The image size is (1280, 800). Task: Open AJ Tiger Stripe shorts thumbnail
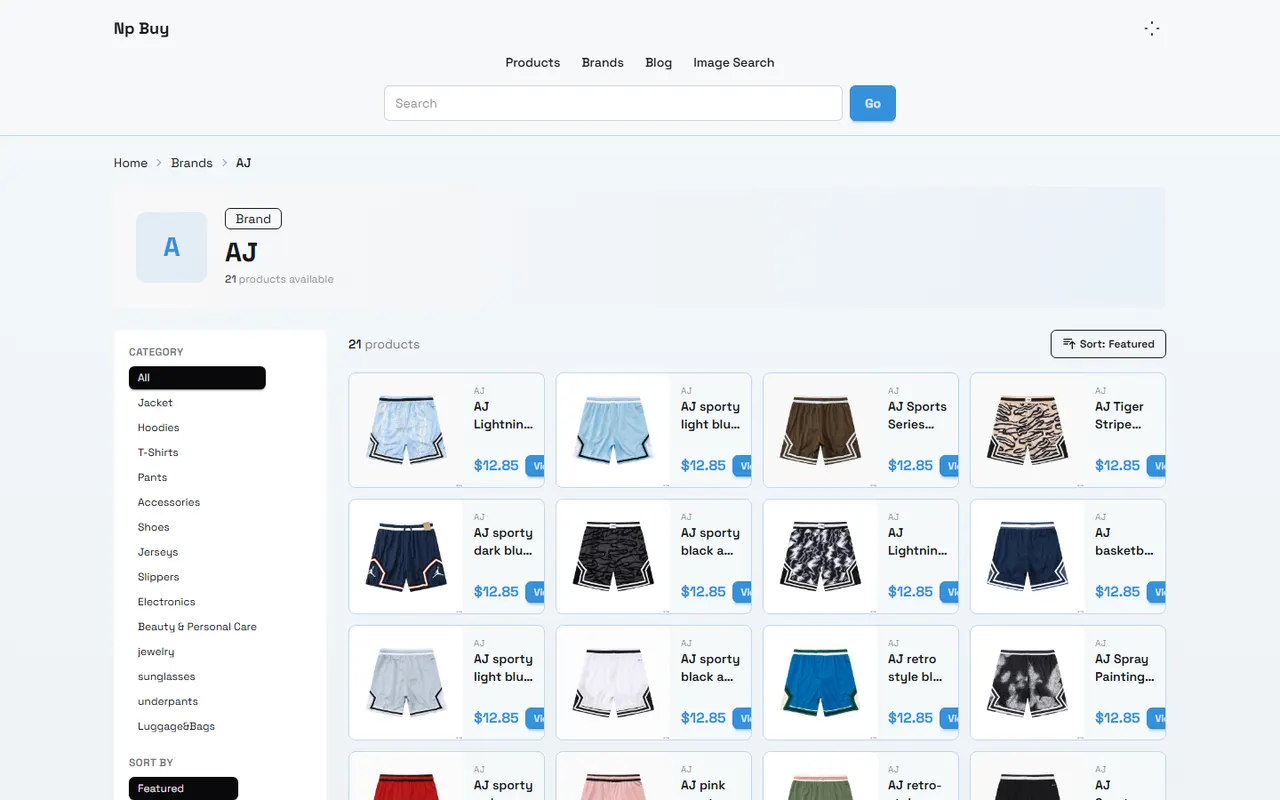(x=1027, y=430)
